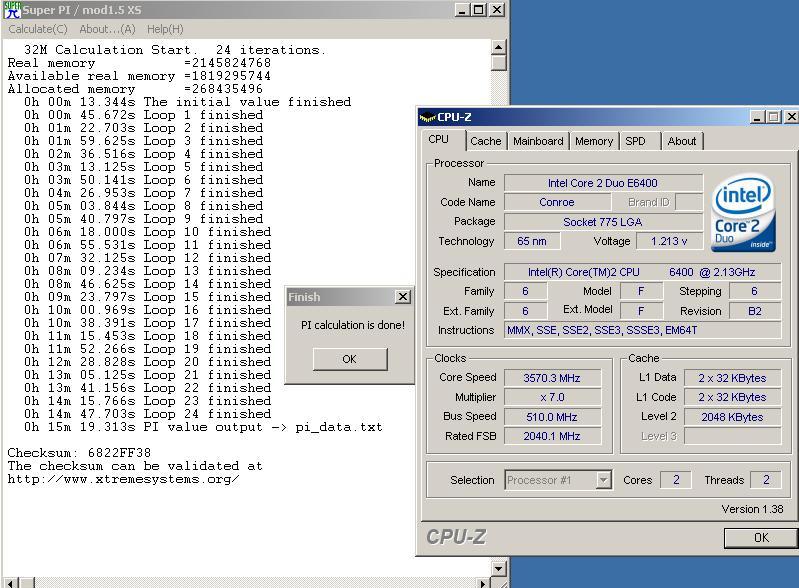Click the 'Checksum: 6822FF38' line in Super PI
Viewport: 799px width, 588px height.
[79, 453]
